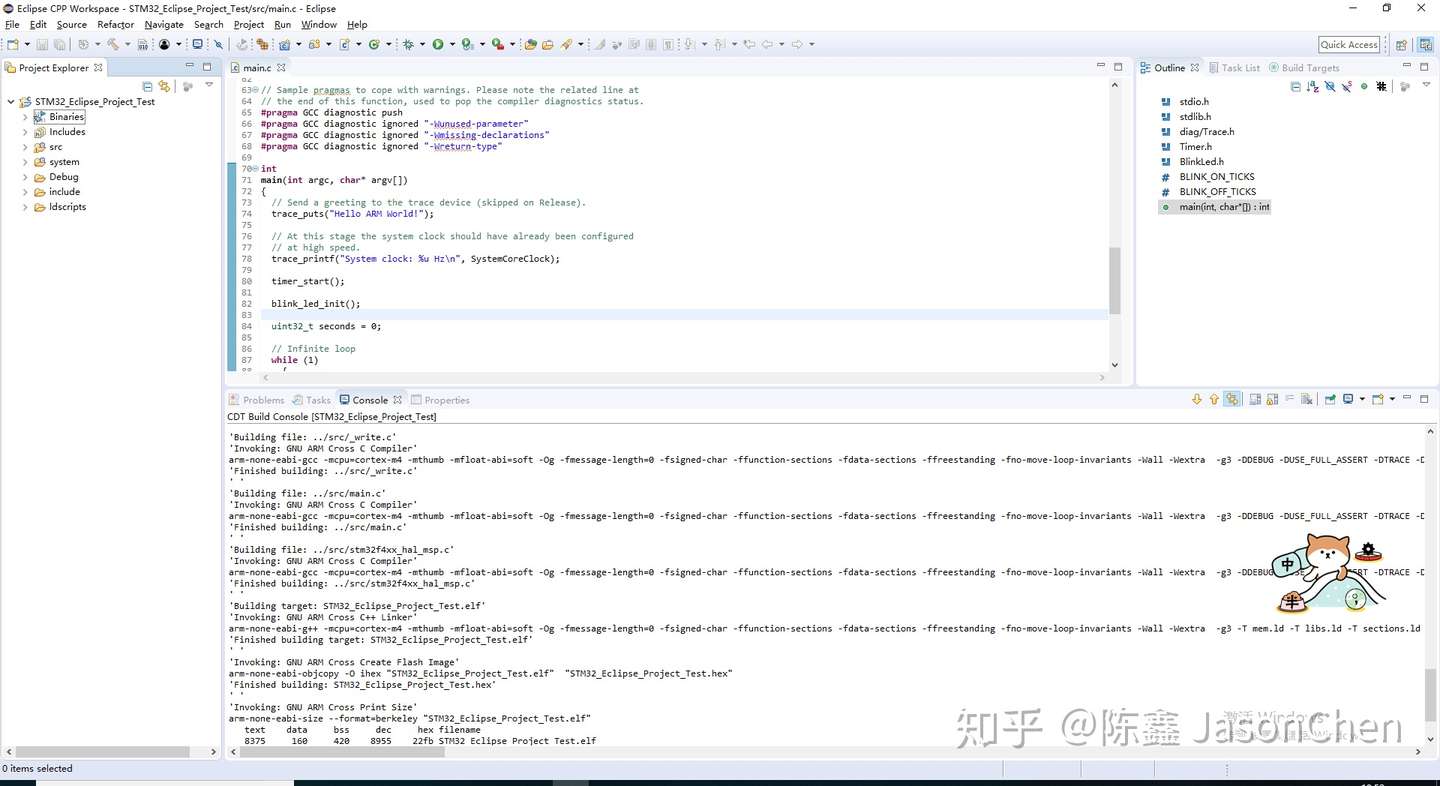Expand the ldscripts folder in Project Explorer
The image size is (1440, 786).
25,207
